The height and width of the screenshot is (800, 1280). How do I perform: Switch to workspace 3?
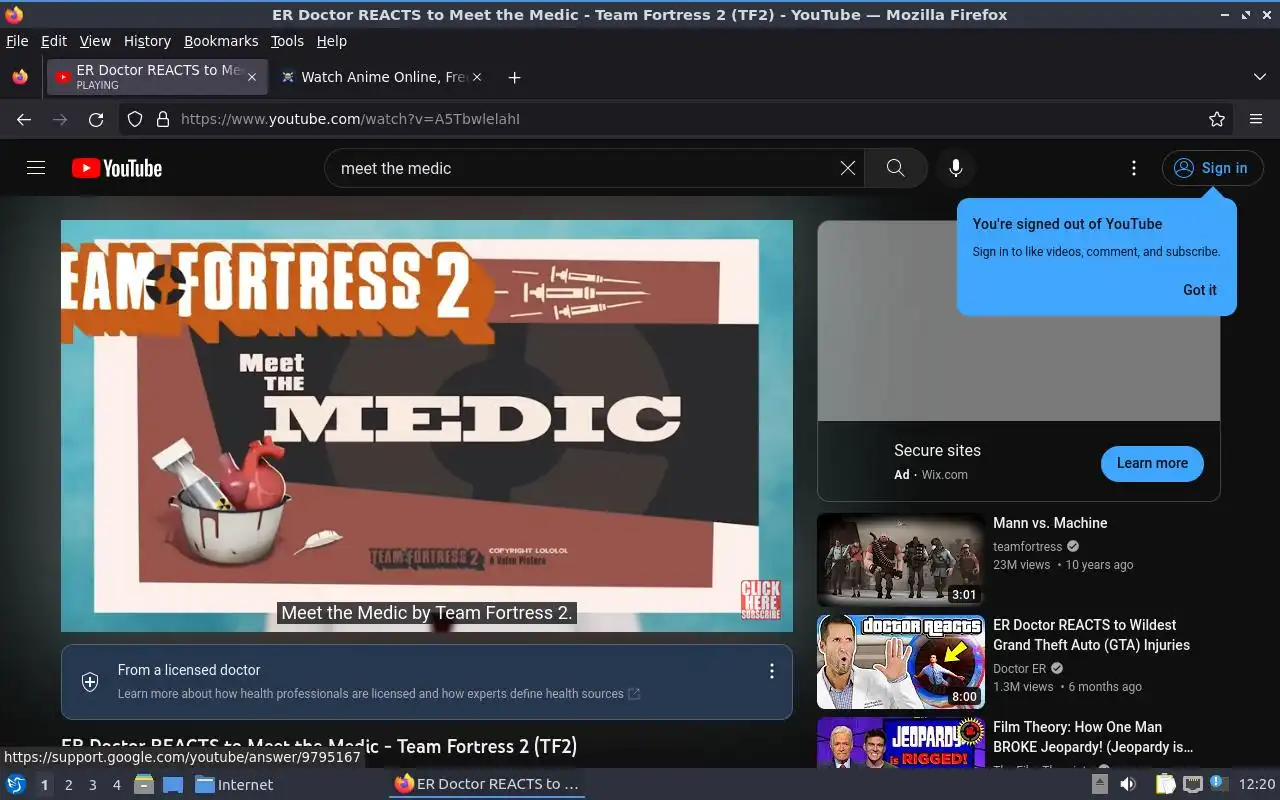click(x=92, y=785)
